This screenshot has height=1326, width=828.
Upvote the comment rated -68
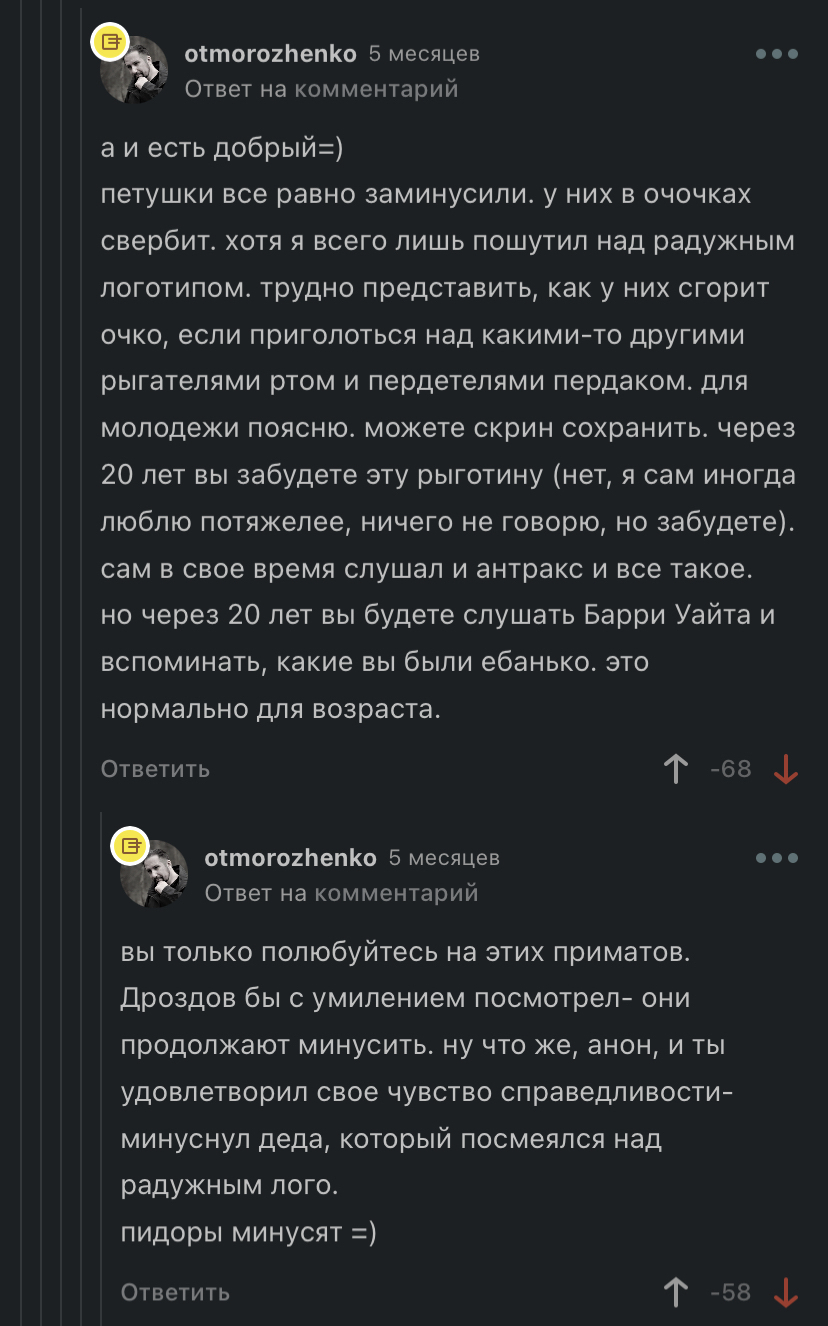pos(676,769)
